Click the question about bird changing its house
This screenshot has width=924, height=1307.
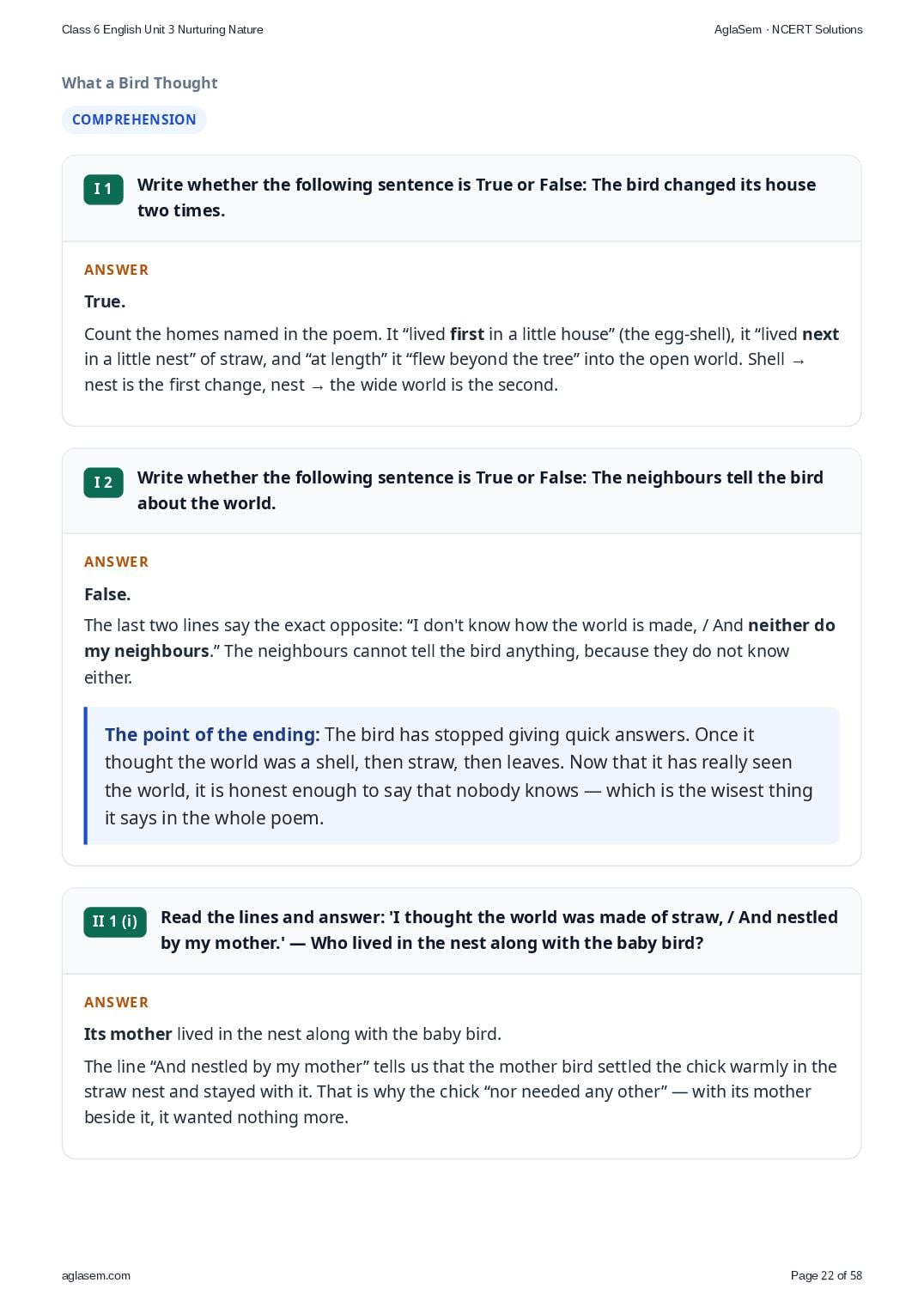coord(477,198)
